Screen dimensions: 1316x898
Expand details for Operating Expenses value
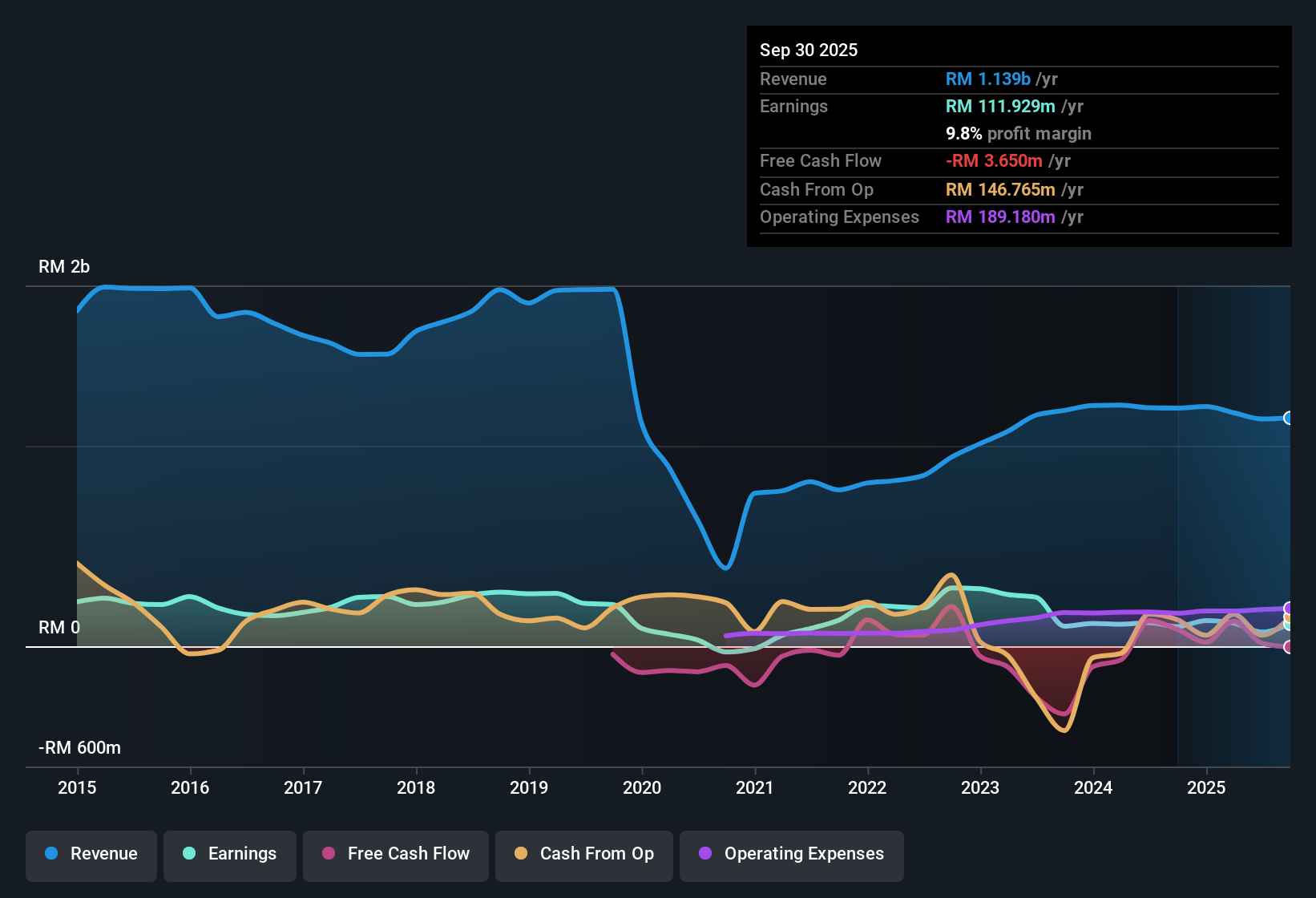click(x=1000, y=216)
